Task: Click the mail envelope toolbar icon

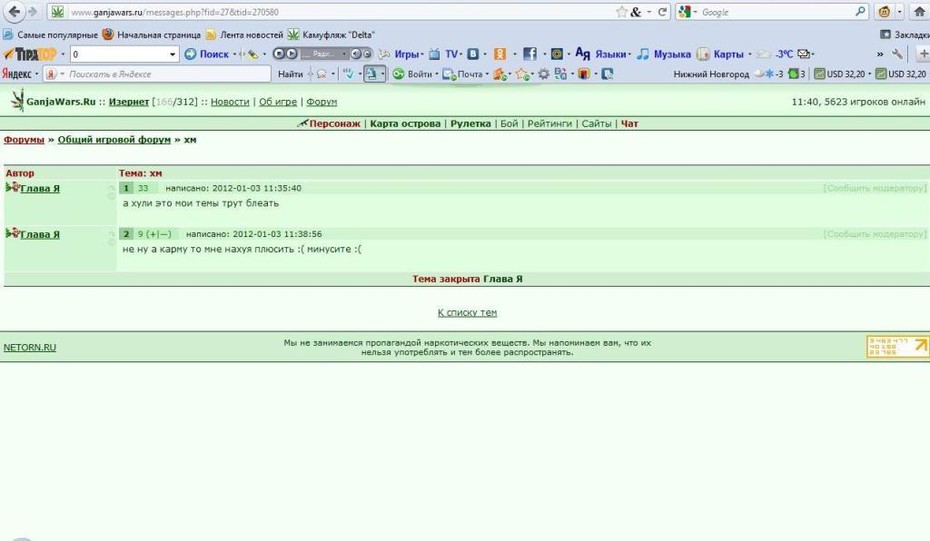Action: coord(804,54)
